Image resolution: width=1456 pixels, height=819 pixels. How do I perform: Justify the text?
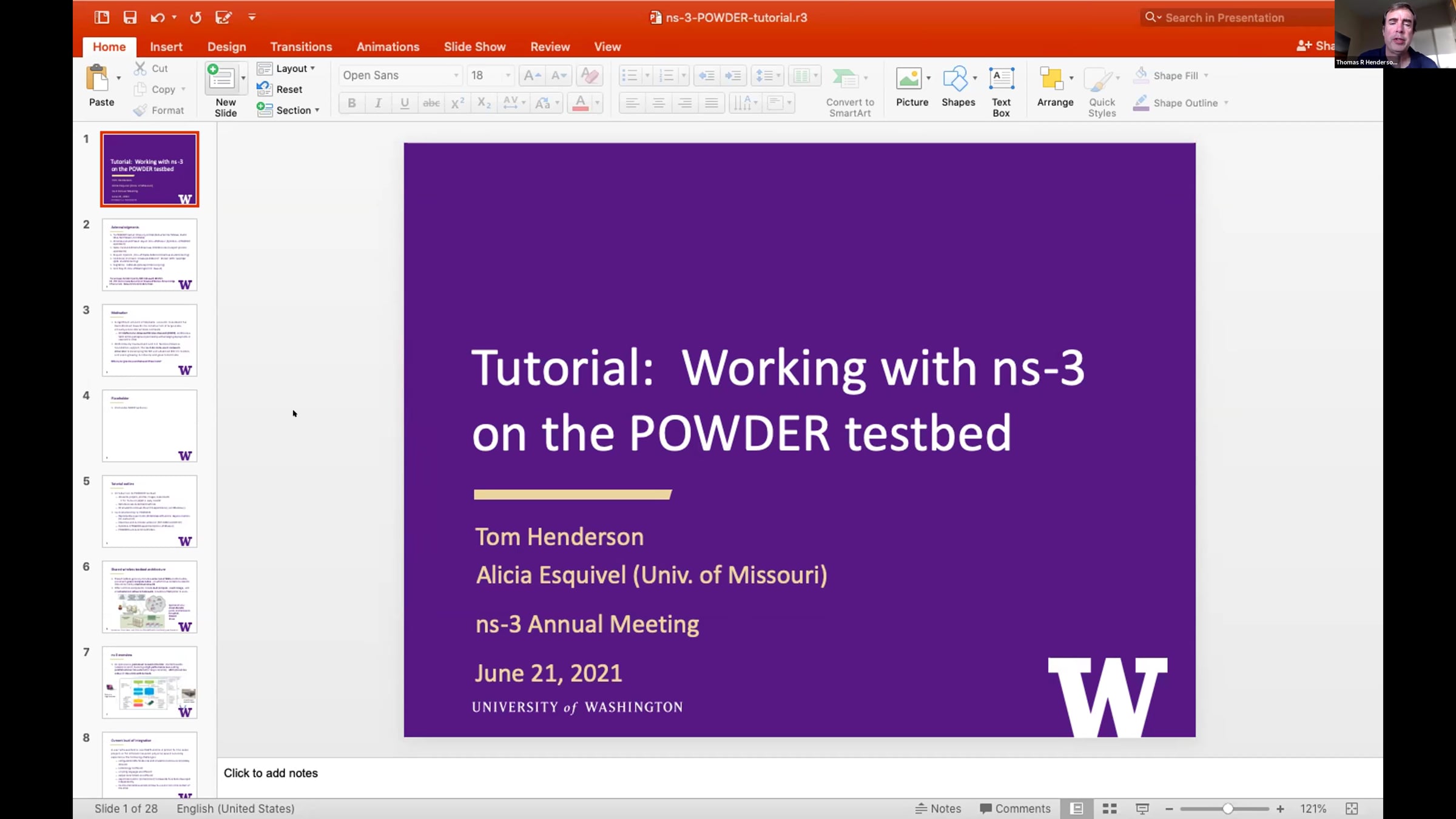712,103
